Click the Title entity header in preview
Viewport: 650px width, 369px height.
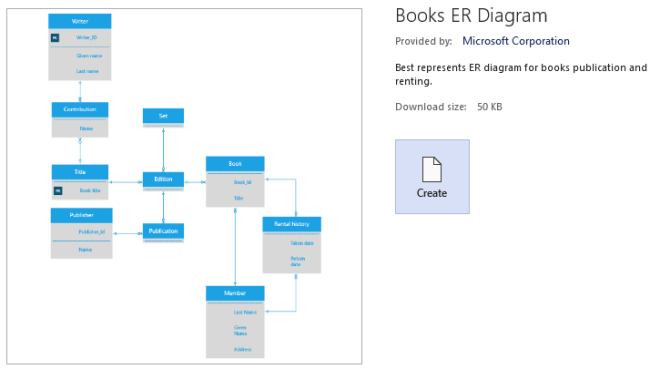point(80,172)
